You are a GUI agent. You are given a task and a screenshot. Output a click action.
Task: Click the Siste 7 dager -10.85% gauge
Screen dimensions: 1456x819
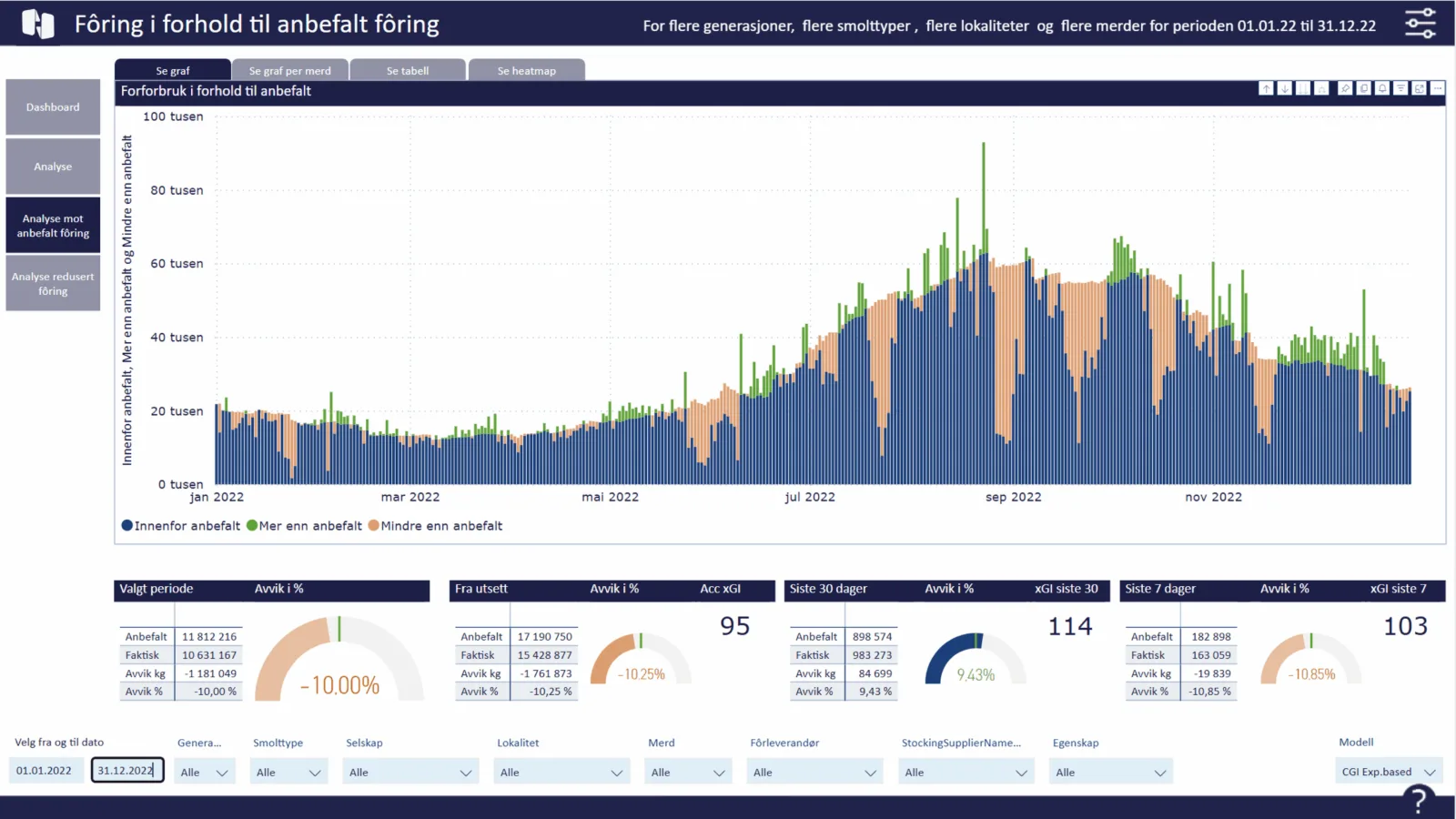(x=1311, y=659)
